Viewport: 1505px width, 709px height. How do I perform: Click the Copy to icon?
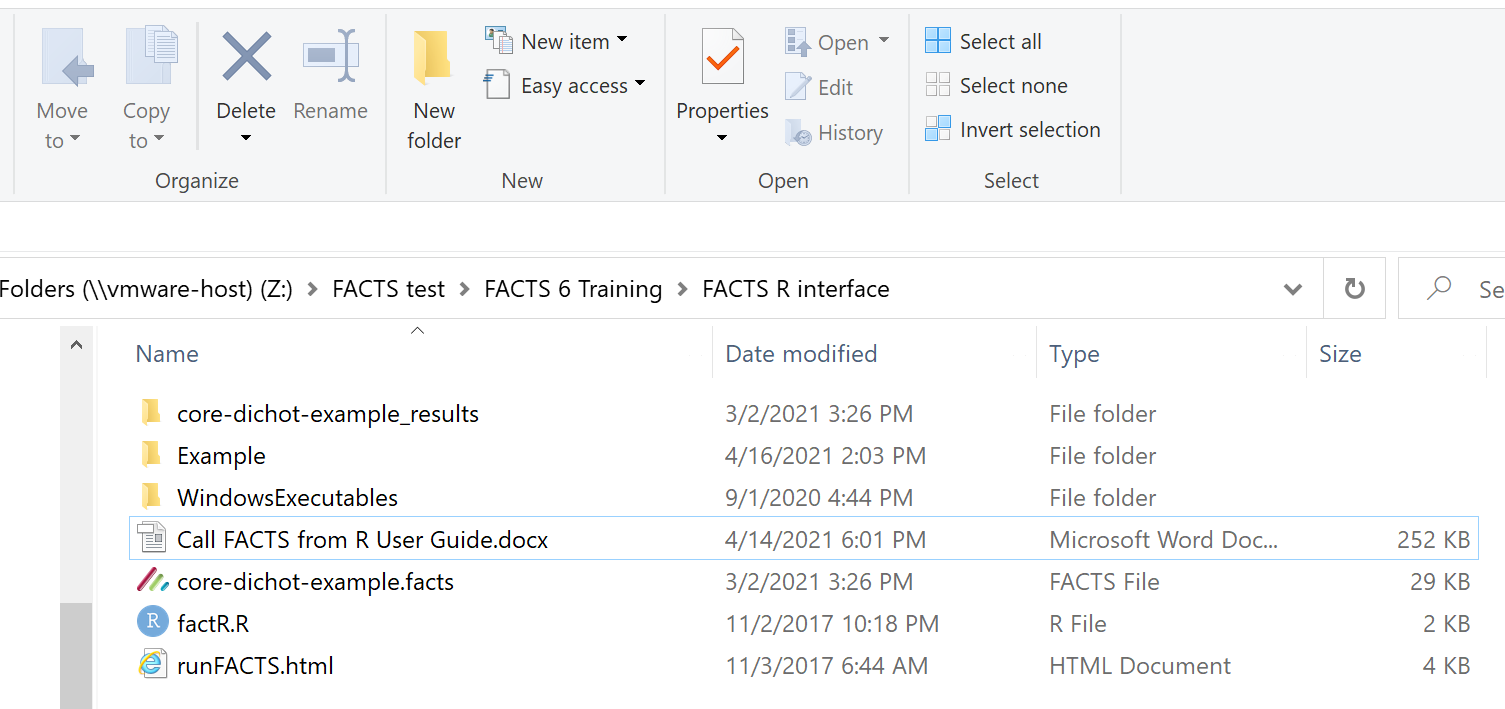[x=148, y=57]
